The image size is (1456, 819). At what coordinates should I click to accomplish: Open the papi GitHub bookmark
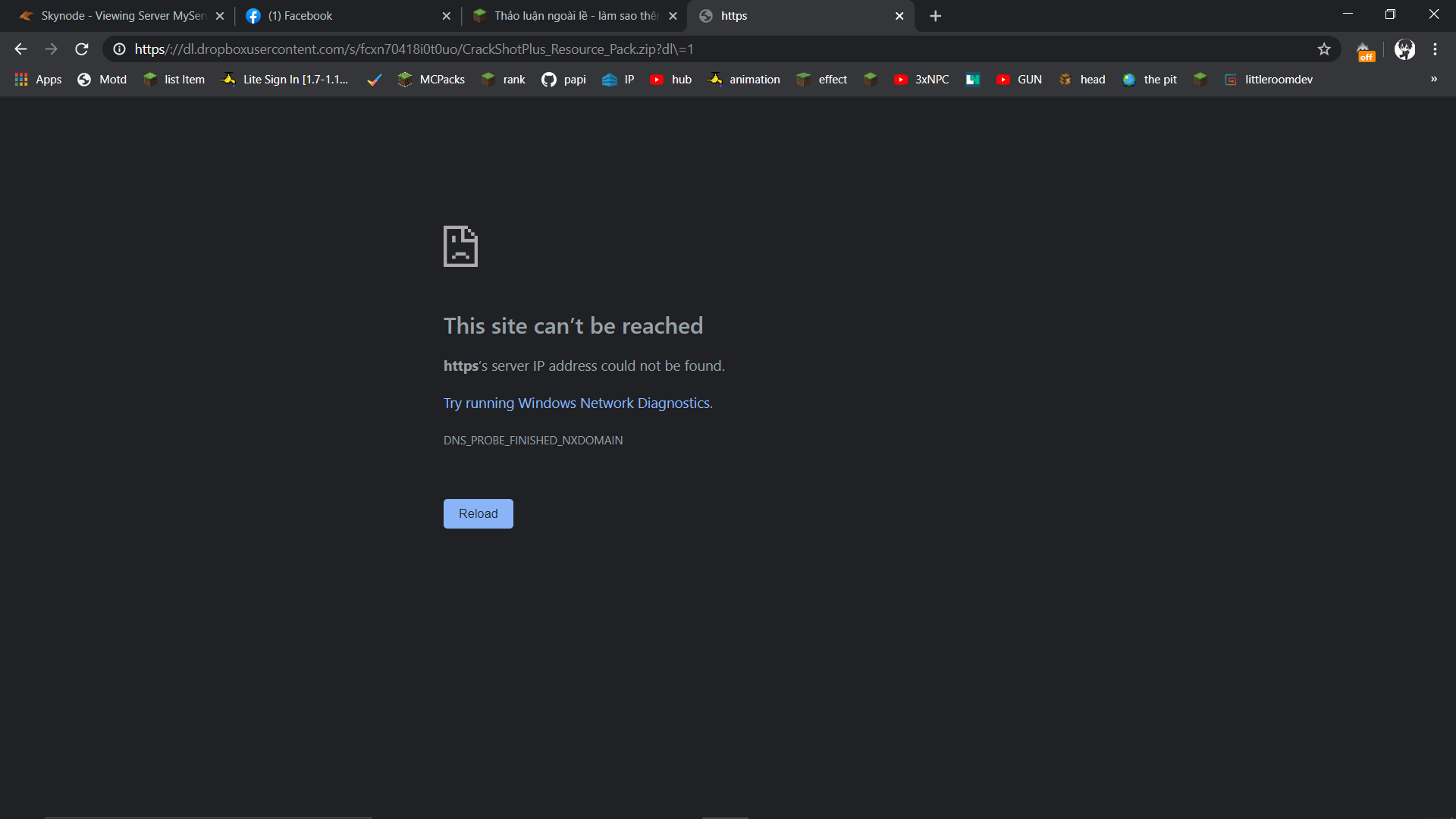tap(563, 80)
